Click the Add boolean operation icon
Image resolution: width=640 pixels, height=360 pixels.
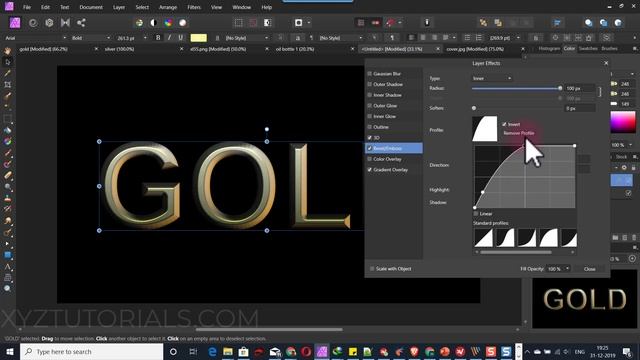588,23
